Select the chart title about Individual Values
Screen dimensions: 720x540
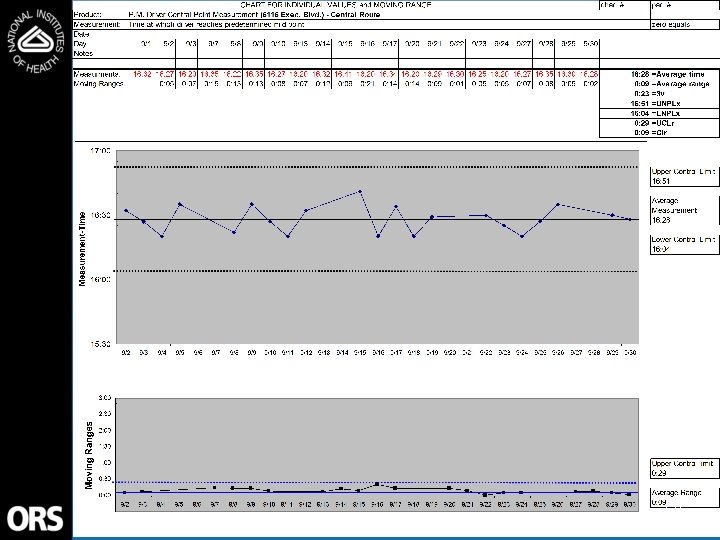[x=336, y=5]
